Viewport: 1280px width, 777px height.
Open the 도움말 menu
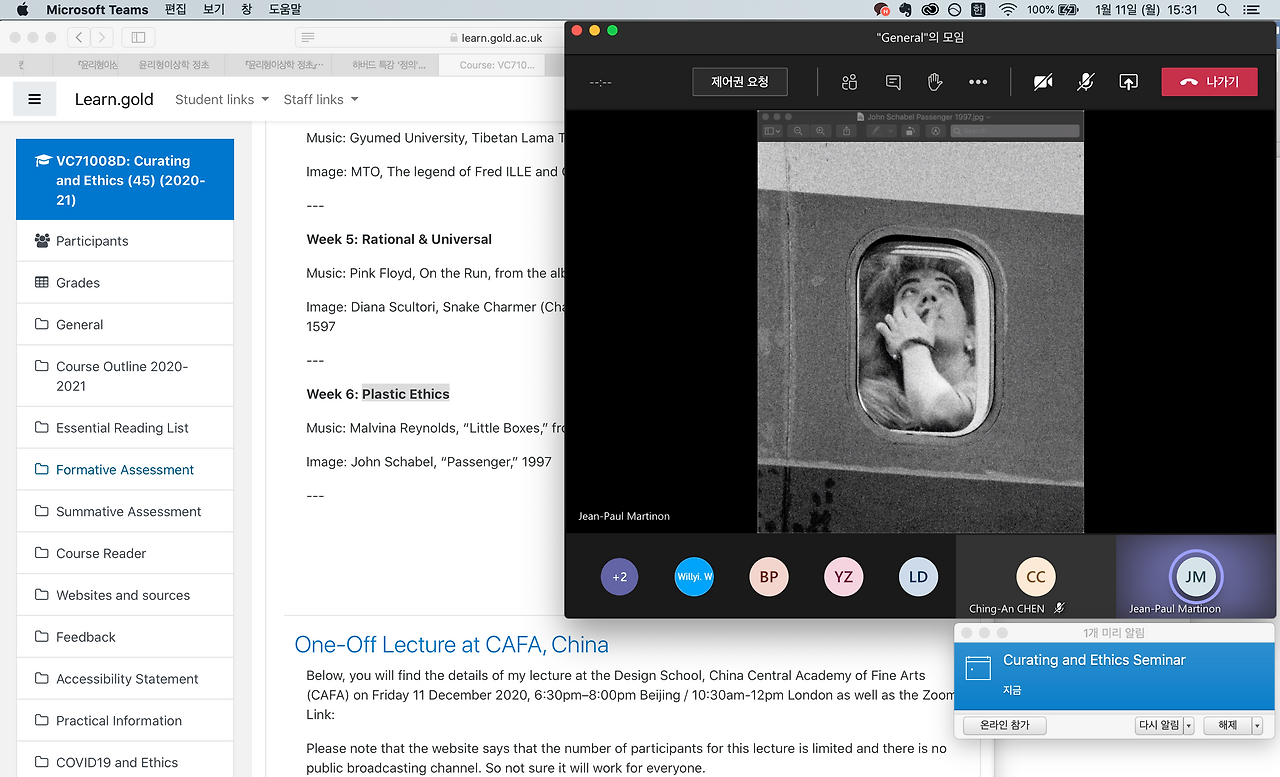pos(285,10)
